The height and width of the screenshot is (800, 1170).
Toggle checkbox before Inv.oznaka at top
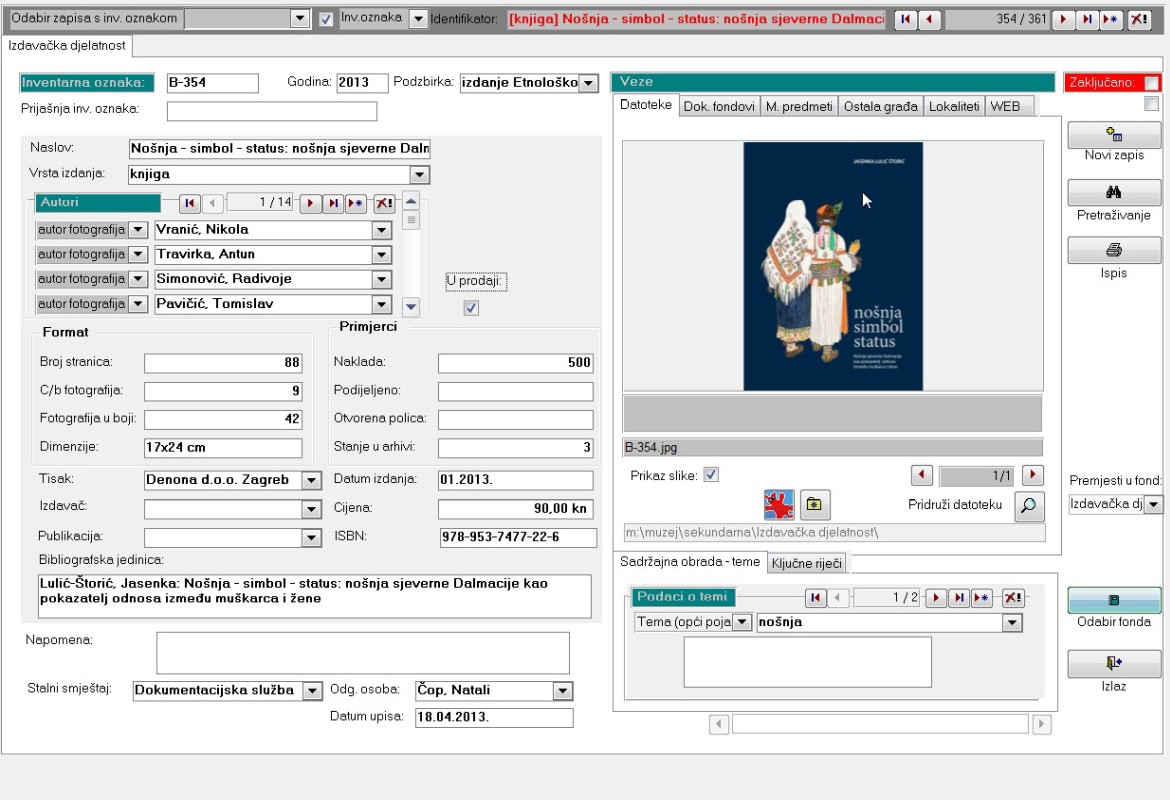pos(325,19)
